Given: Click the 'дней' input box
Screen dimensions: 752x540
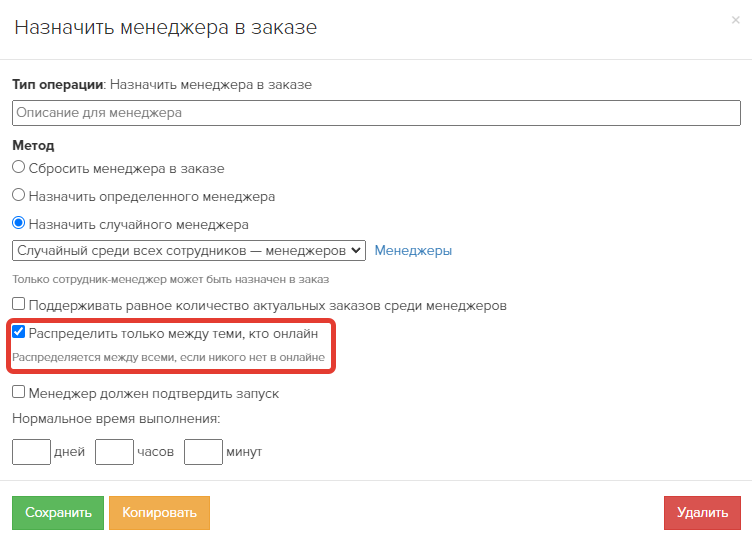Looking at the screenshot, I should [x=31, y=452].
